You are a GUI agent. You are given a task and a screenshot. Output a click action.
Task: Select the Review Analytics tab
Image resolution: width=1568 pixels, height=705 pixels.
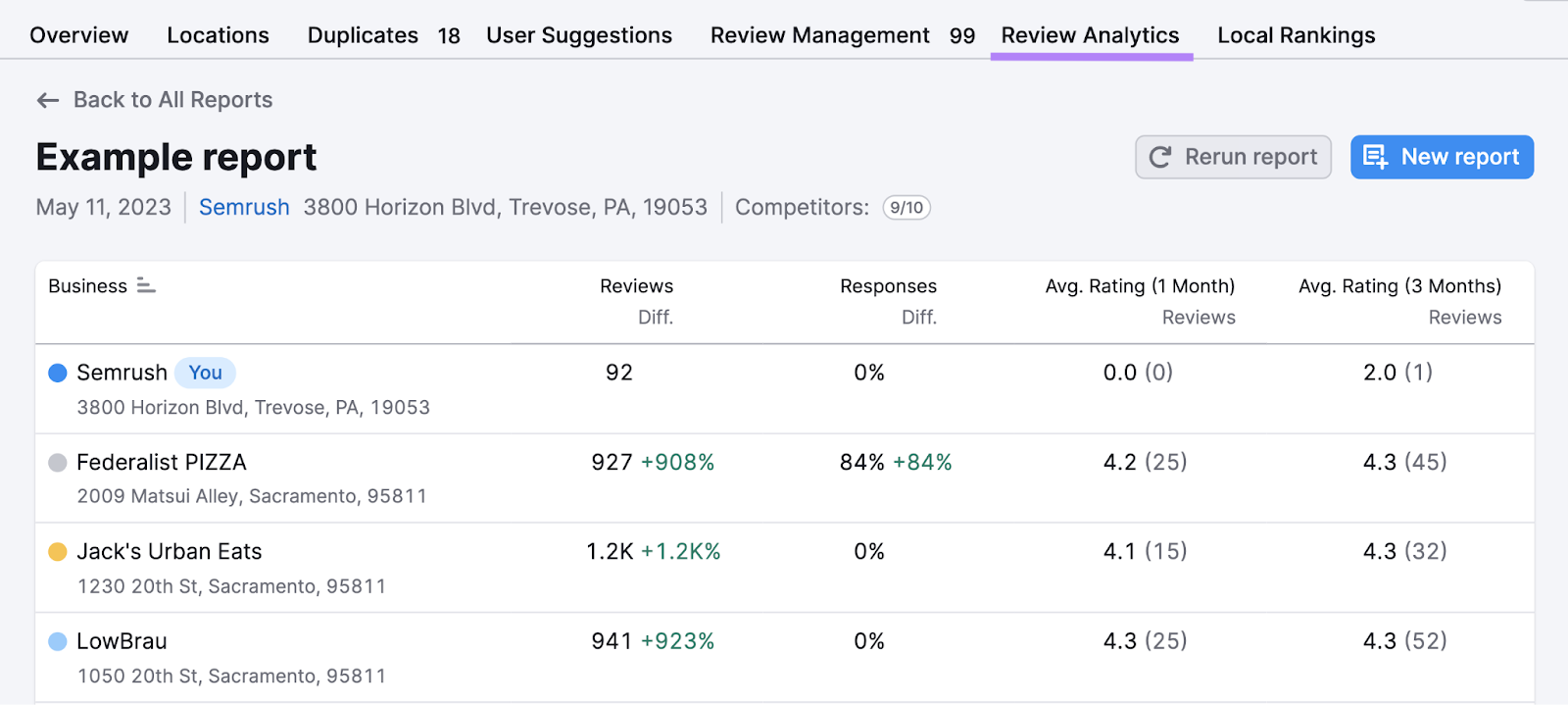[x=1090, y=35]
